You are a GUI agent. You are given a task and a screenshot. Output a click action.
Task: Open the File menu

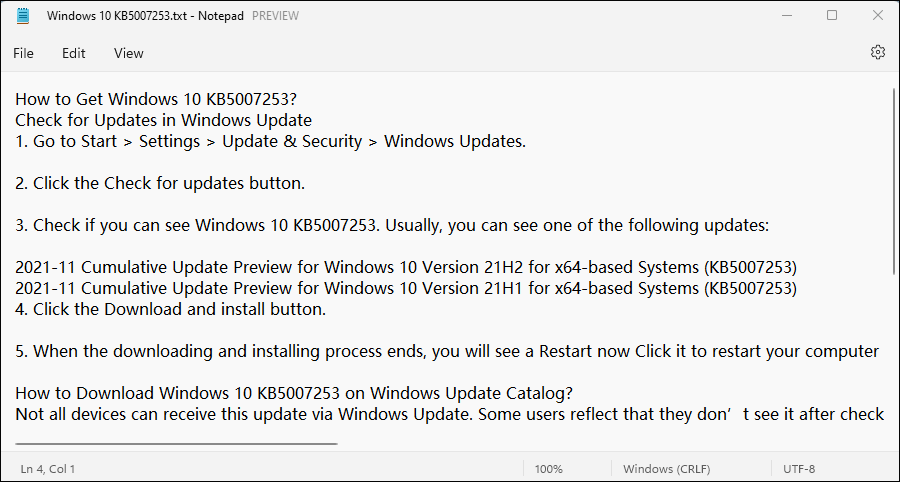(x=23, y=53)
